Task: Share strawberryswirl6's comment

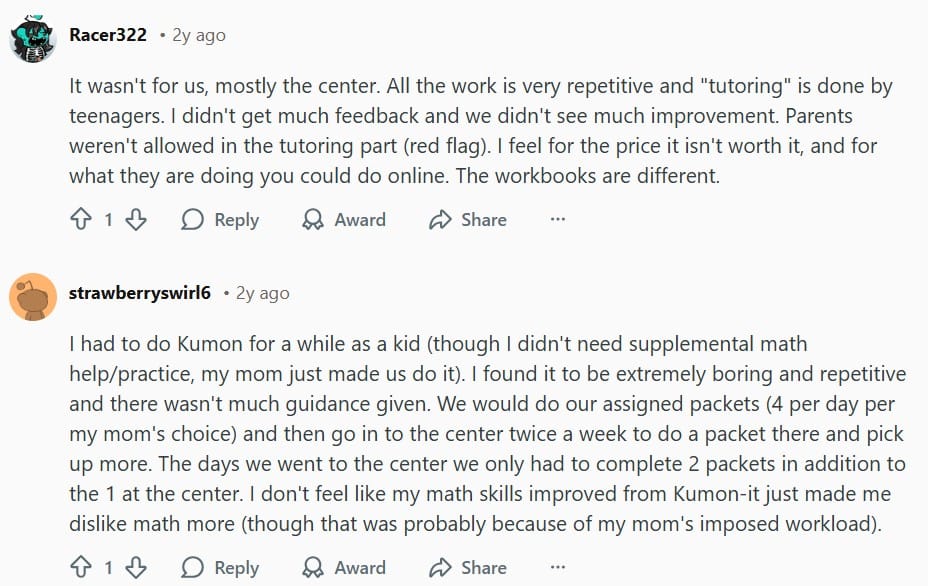Action: (467, 568)
